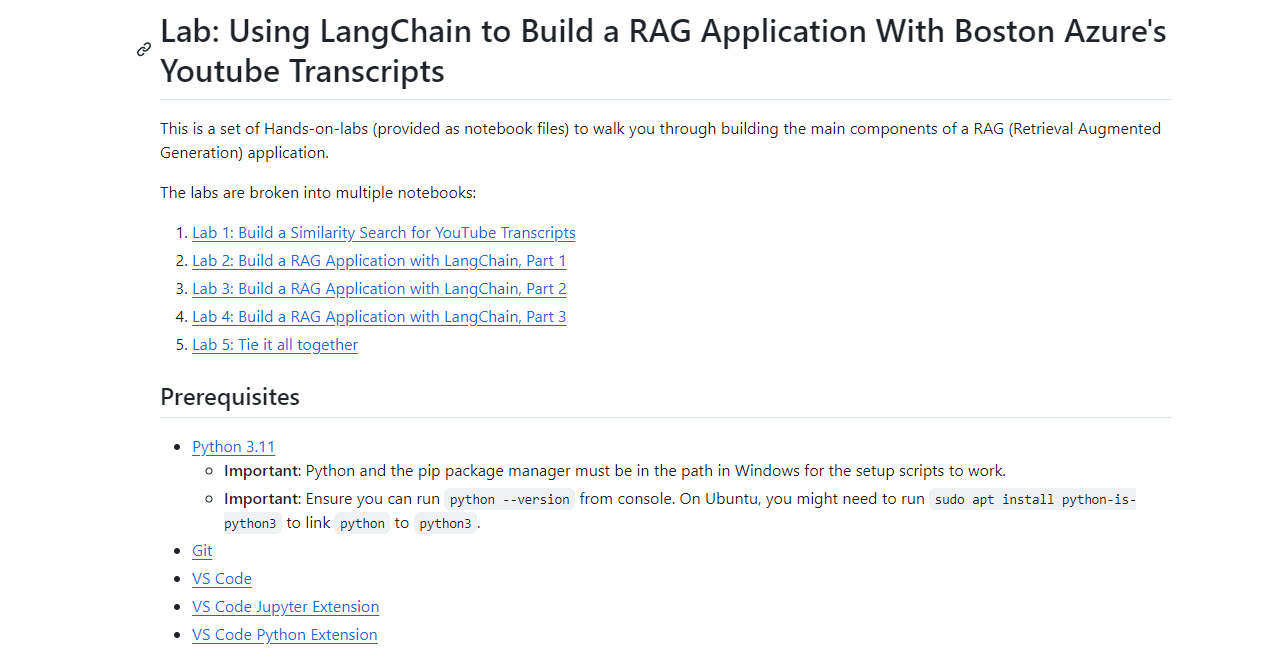Open Lab 4: RAG Application Part 3 link
The image size is (1282, 664).
click(x=379, y=317)
